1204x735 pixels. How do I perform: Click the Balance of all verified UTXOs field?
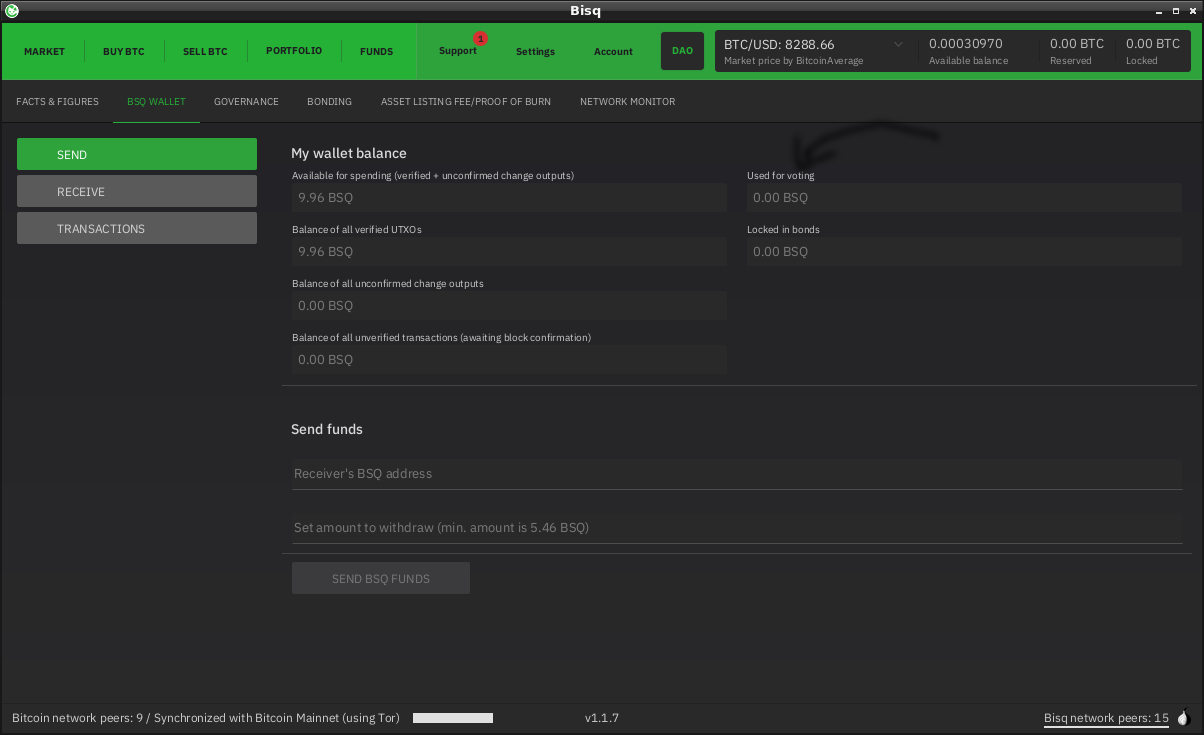point(509,252)
